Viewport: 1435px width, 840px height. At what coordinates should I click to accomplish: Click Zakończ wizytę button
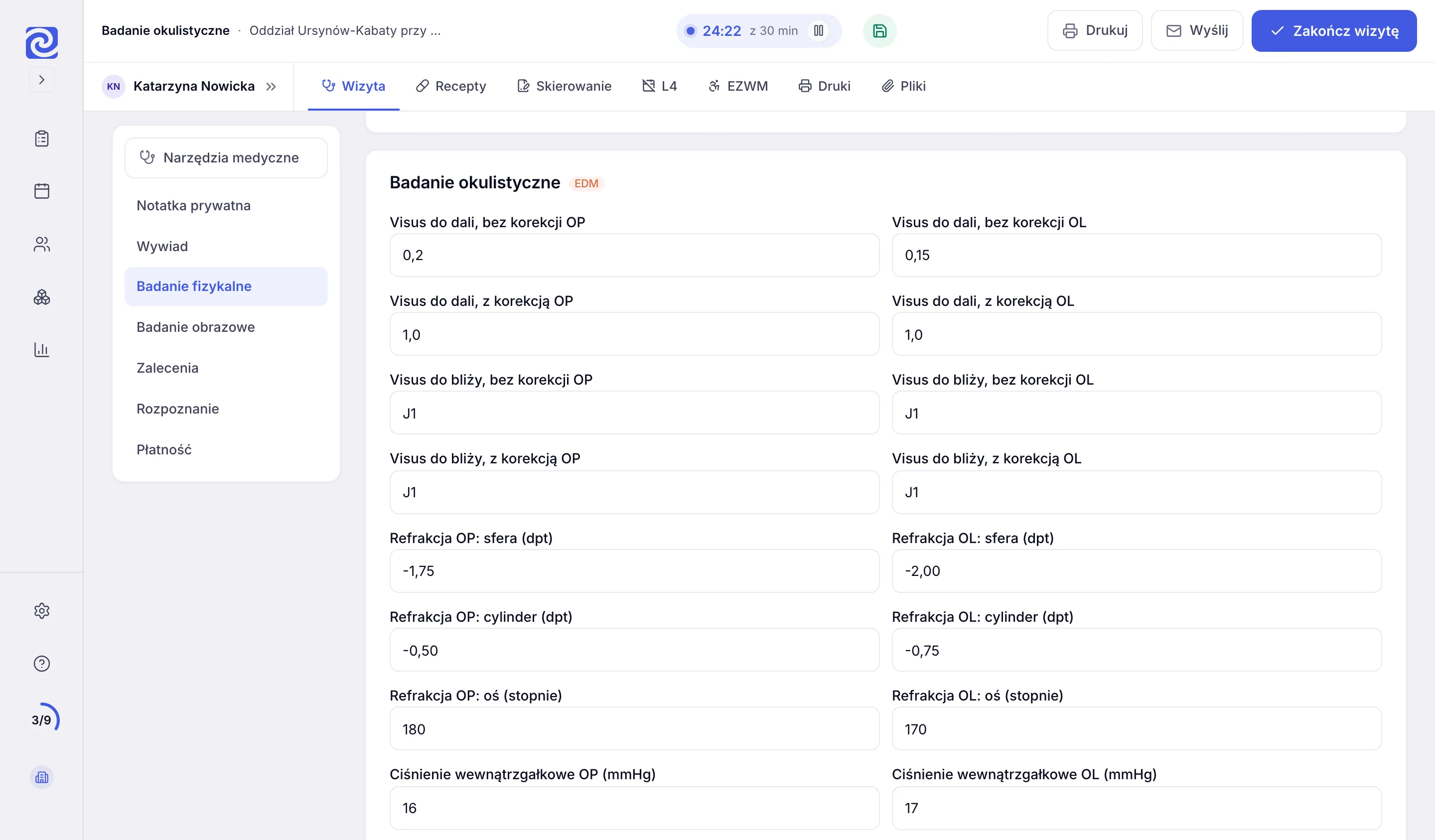tap(1334, 31)
